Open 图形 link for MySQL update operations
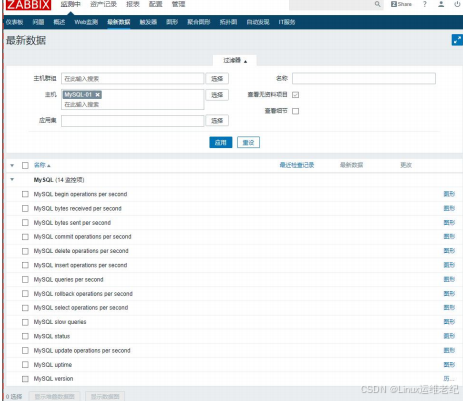 [449, 350]
